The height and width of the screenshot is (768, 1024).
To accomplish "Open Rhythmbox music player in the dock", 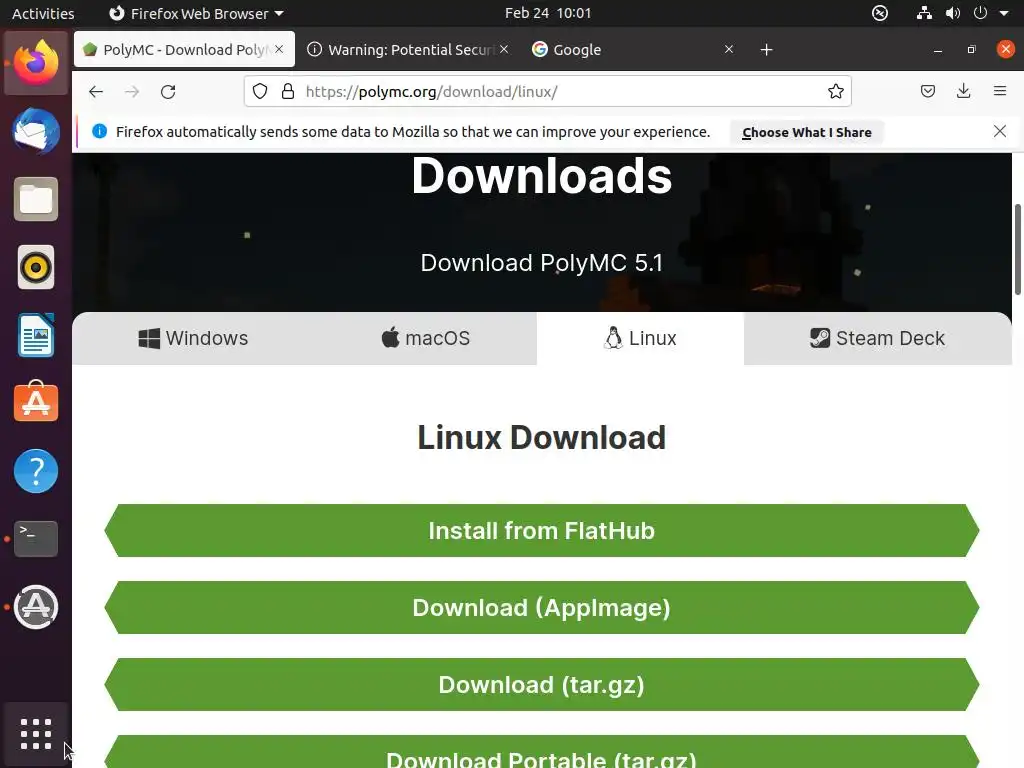I will point(36,267).
